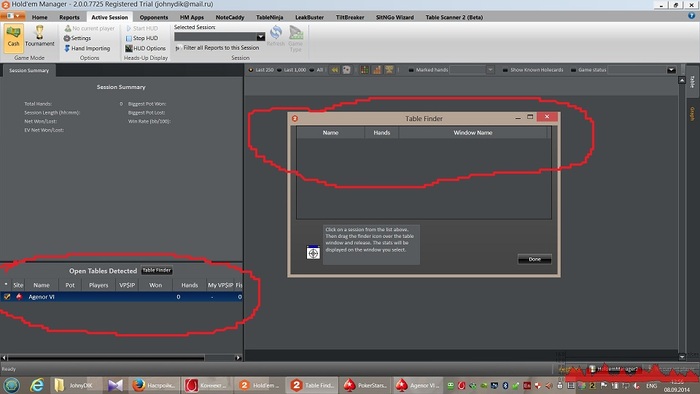The height and width of the screenshot is (394, 700).
Task: Click the Window Name column header in Table Finder
Action: click(473, 133)
